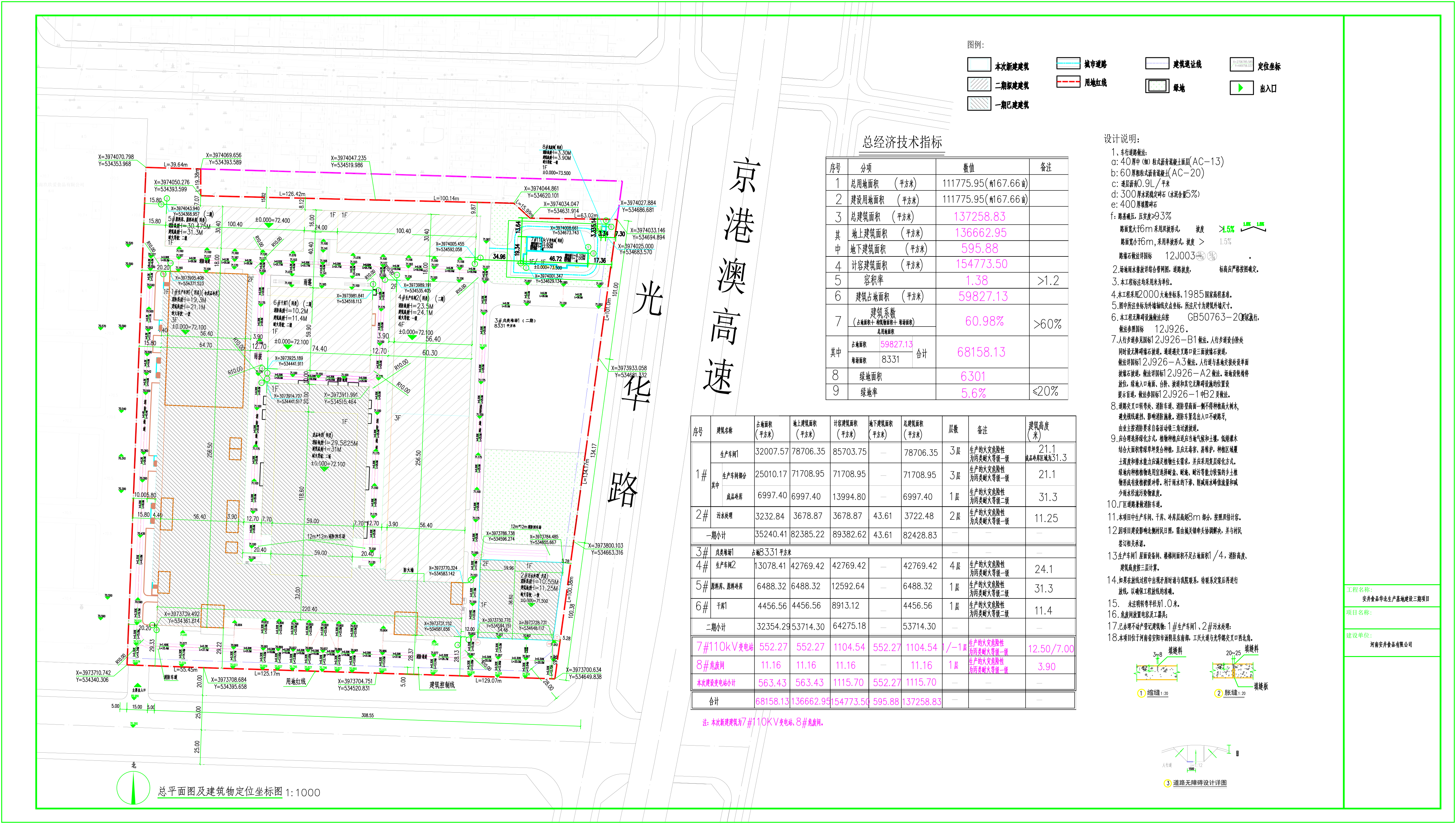The image size is (1456, 824).
Task: Click the 总经济技术指标 table title
Action: (x=902, y=142)
